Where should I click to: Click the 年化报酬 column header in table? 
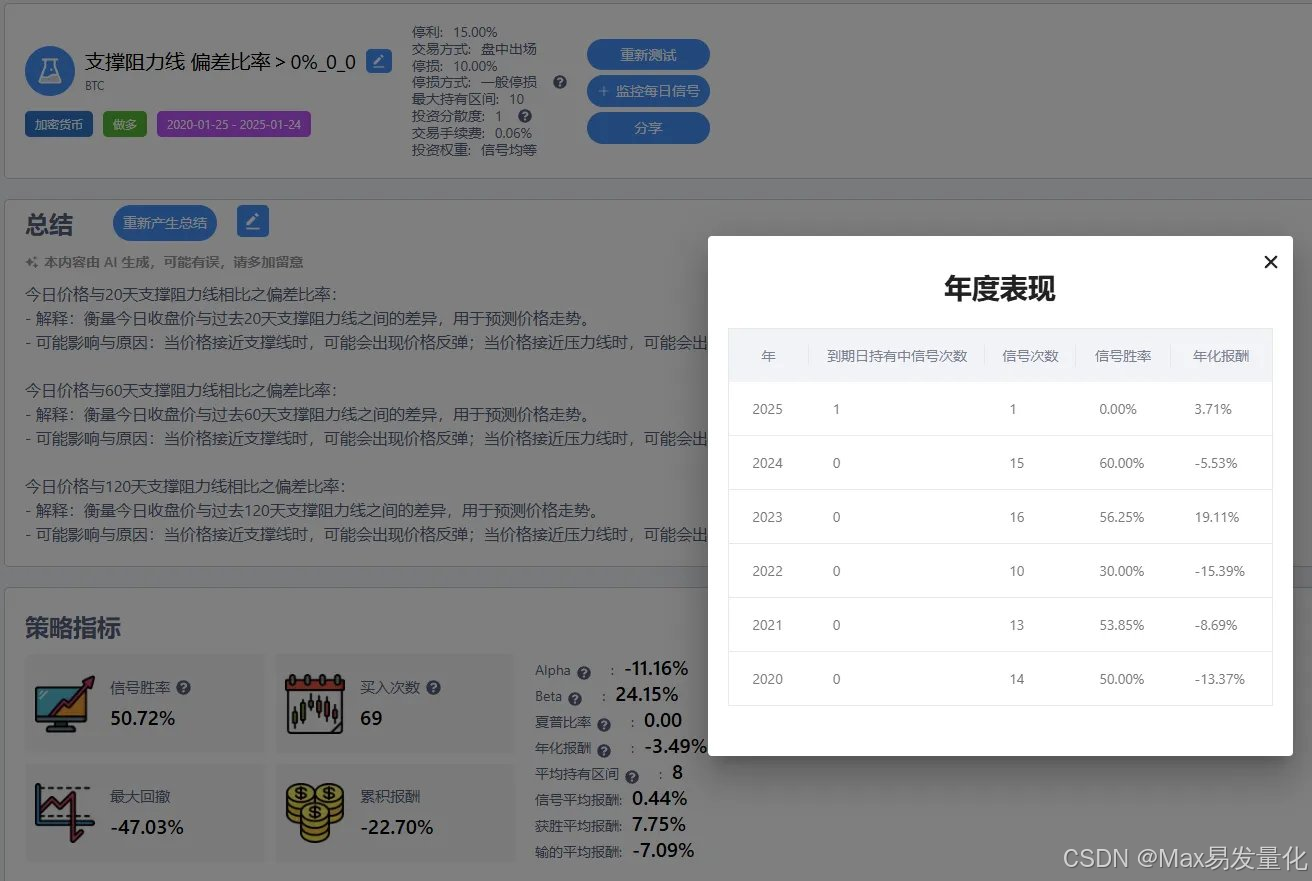click(x=1221, y=355)
